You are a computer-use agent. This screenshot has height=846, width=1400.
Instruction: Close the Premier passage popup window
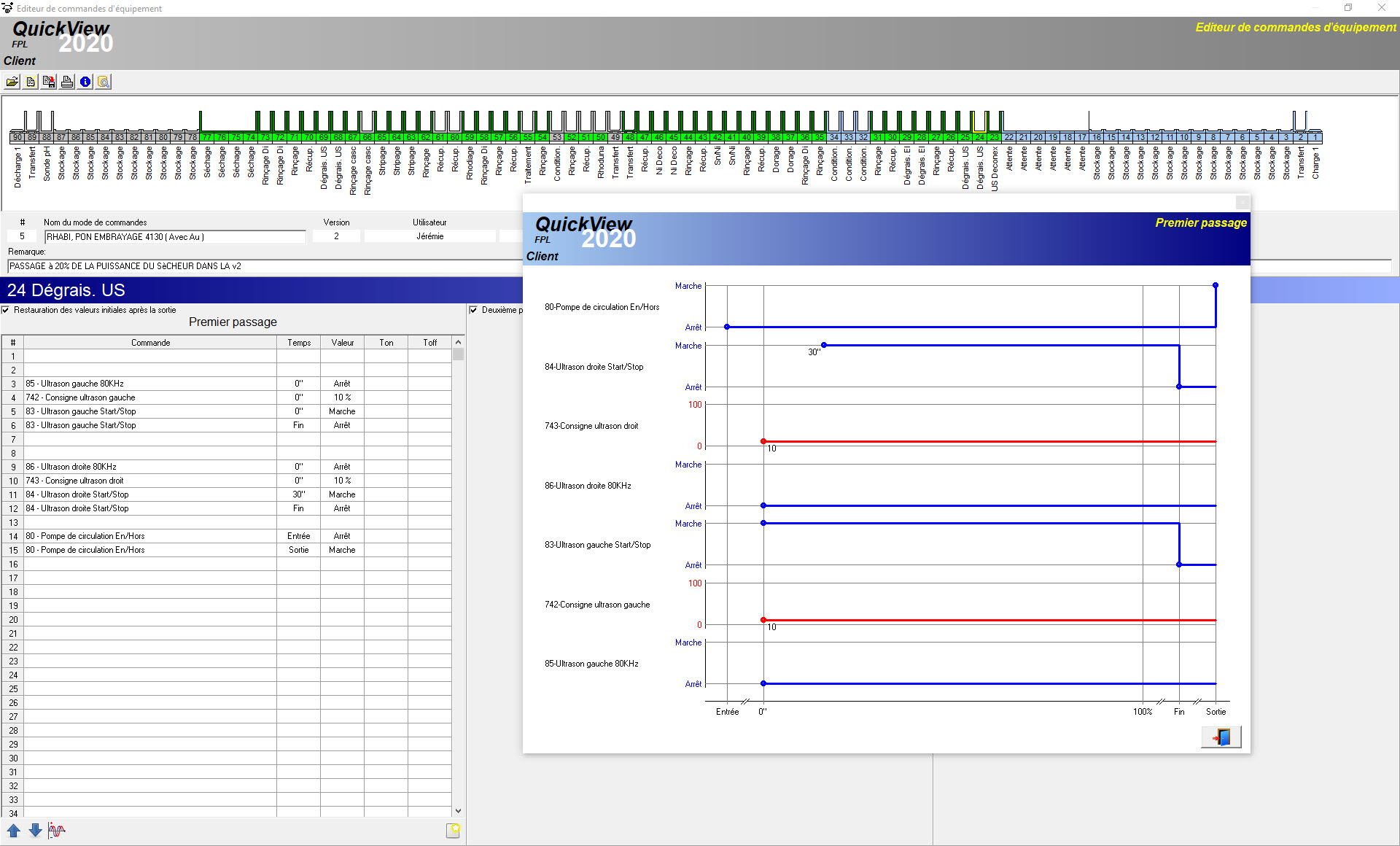1242,202
